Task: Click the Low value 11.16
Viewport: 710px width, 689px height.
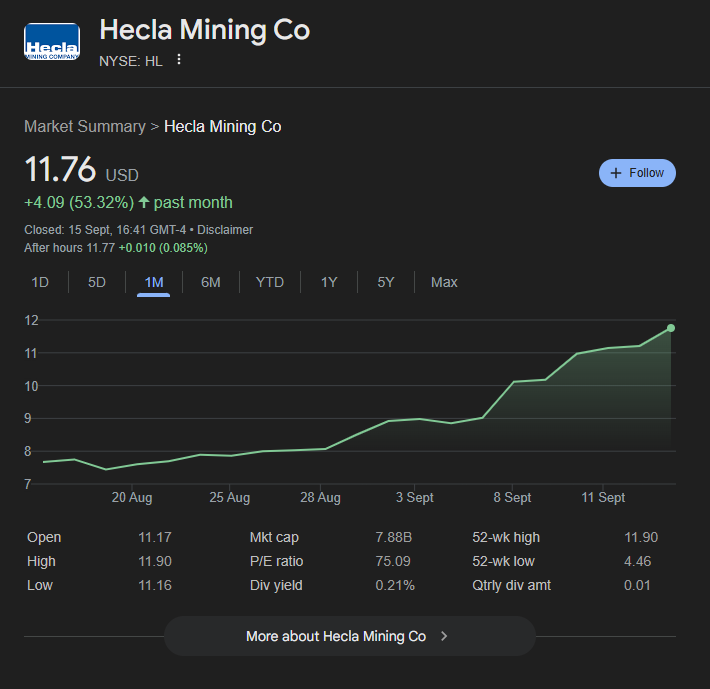Action: click(155, 585)
